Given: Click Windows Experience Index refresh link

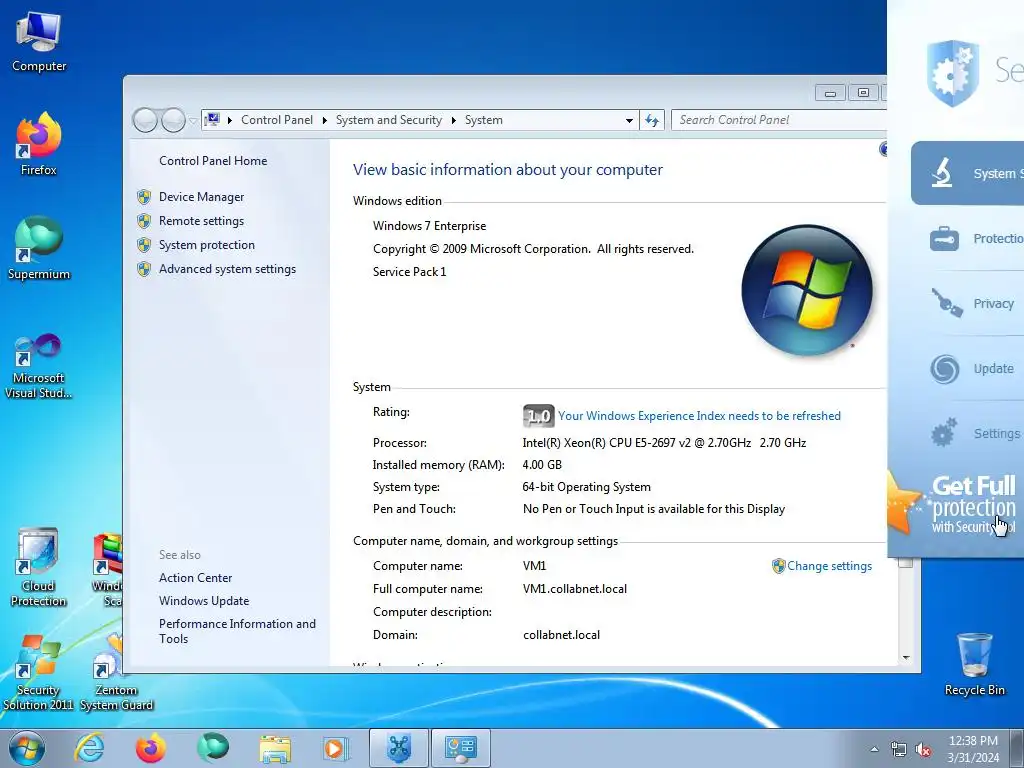Looking at the screenshot, I should point(699,416).
